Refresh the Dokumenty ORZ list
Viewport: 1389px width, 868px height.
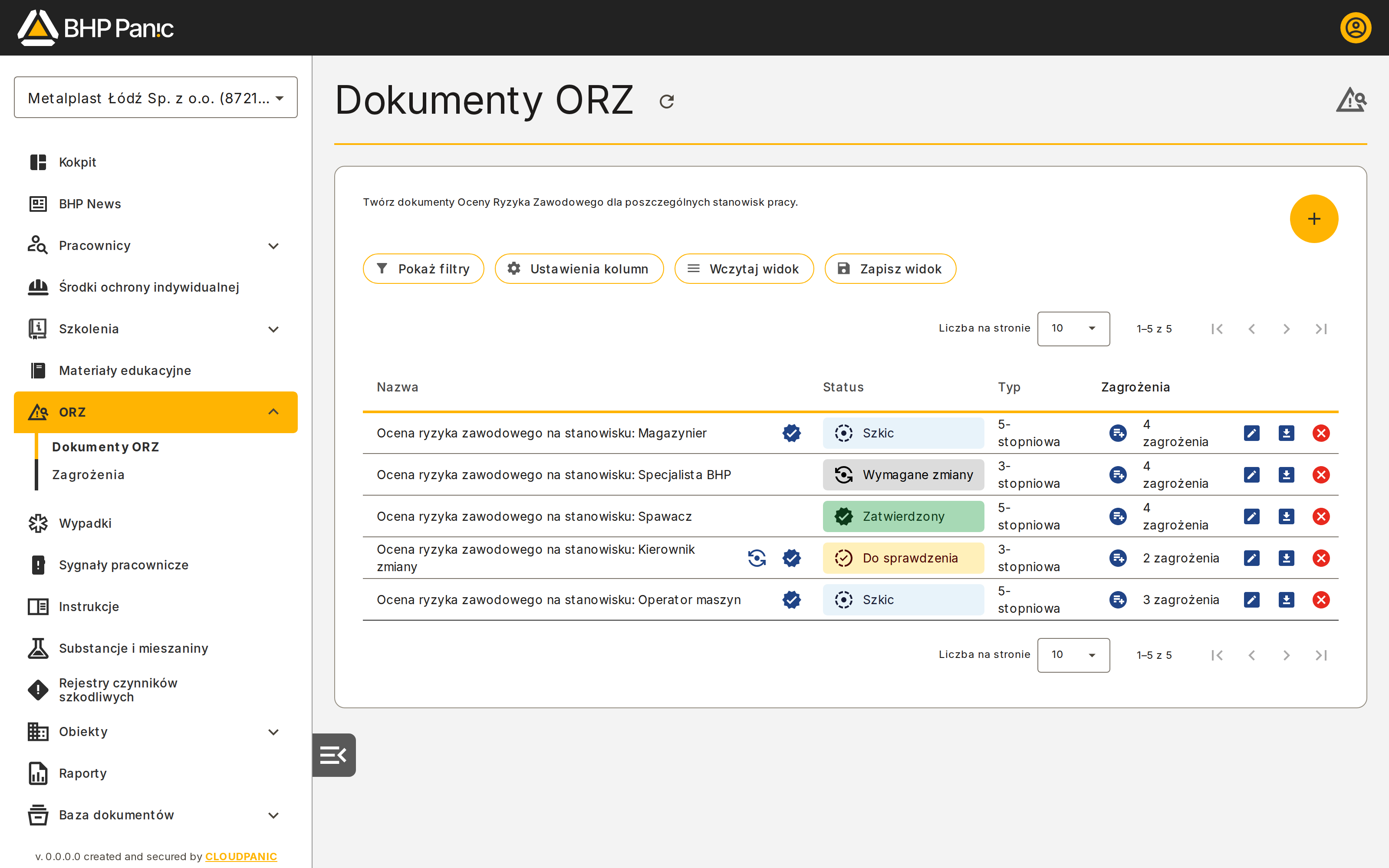[666, 102]
